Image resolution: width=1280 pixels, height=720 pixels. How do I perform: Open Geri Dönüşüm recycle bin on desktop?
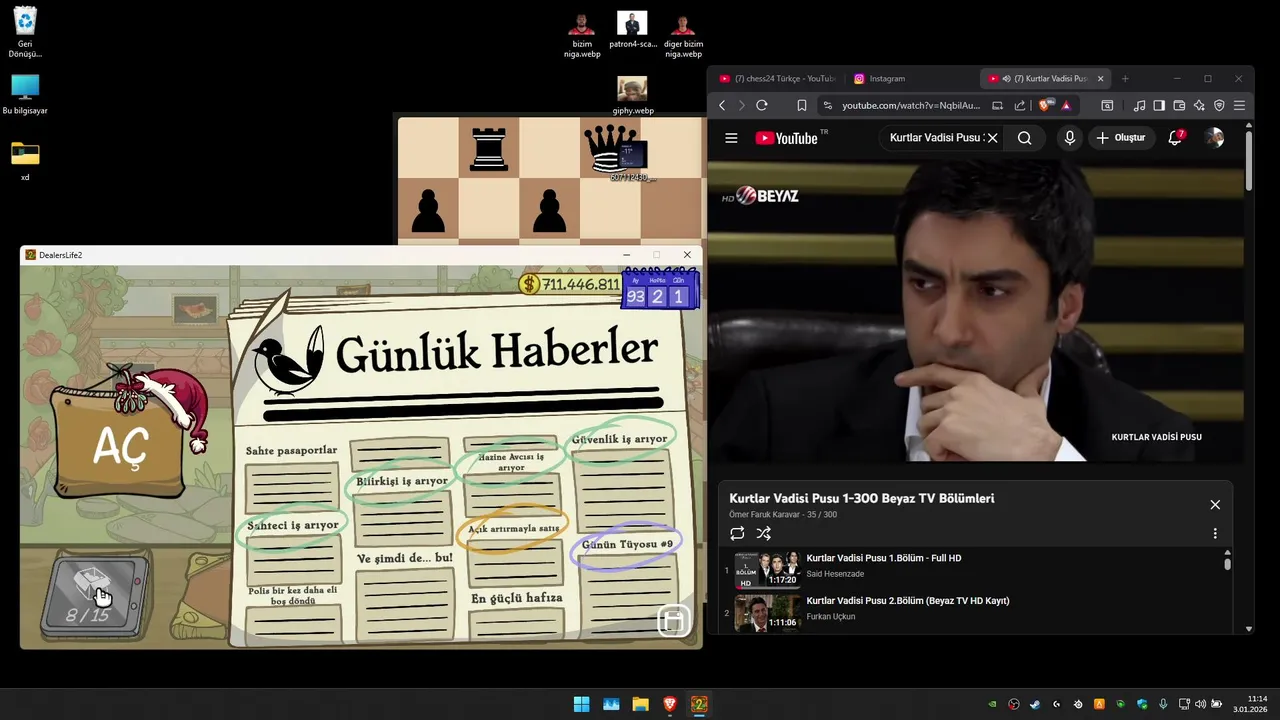tap(25, 32)
